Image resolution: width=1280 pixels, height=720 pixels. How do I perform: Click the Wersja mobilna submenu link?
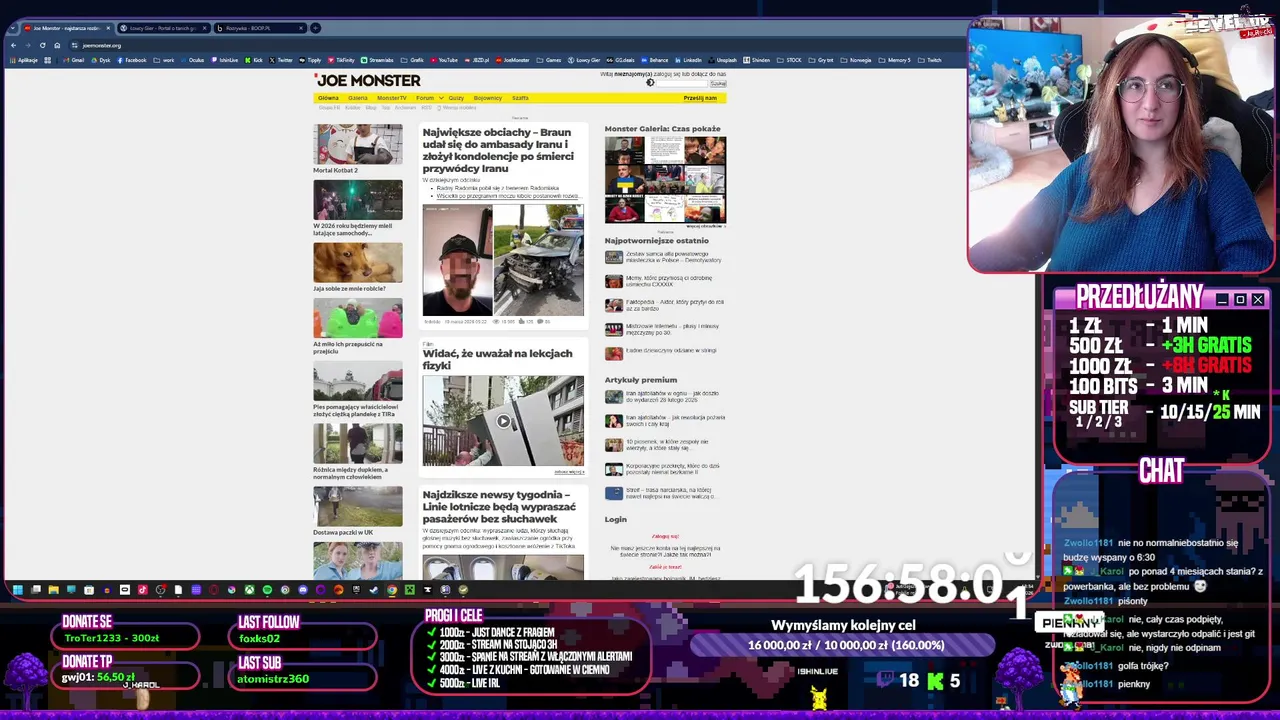tap(459, 107)
